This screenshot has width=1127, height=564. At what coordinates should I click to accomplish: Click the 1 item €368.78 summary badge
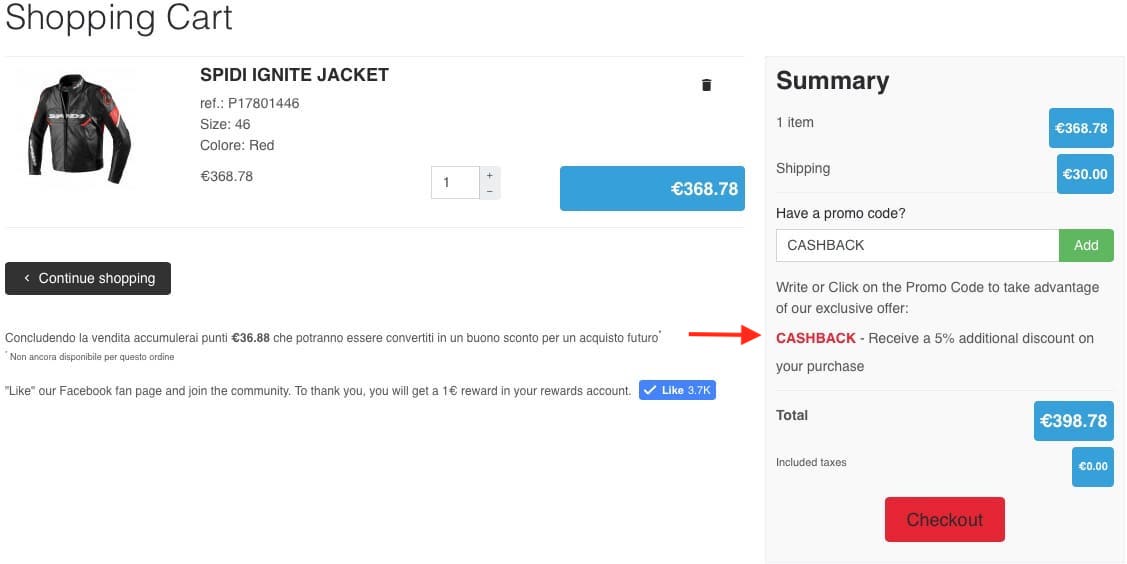pos(1081,128)
